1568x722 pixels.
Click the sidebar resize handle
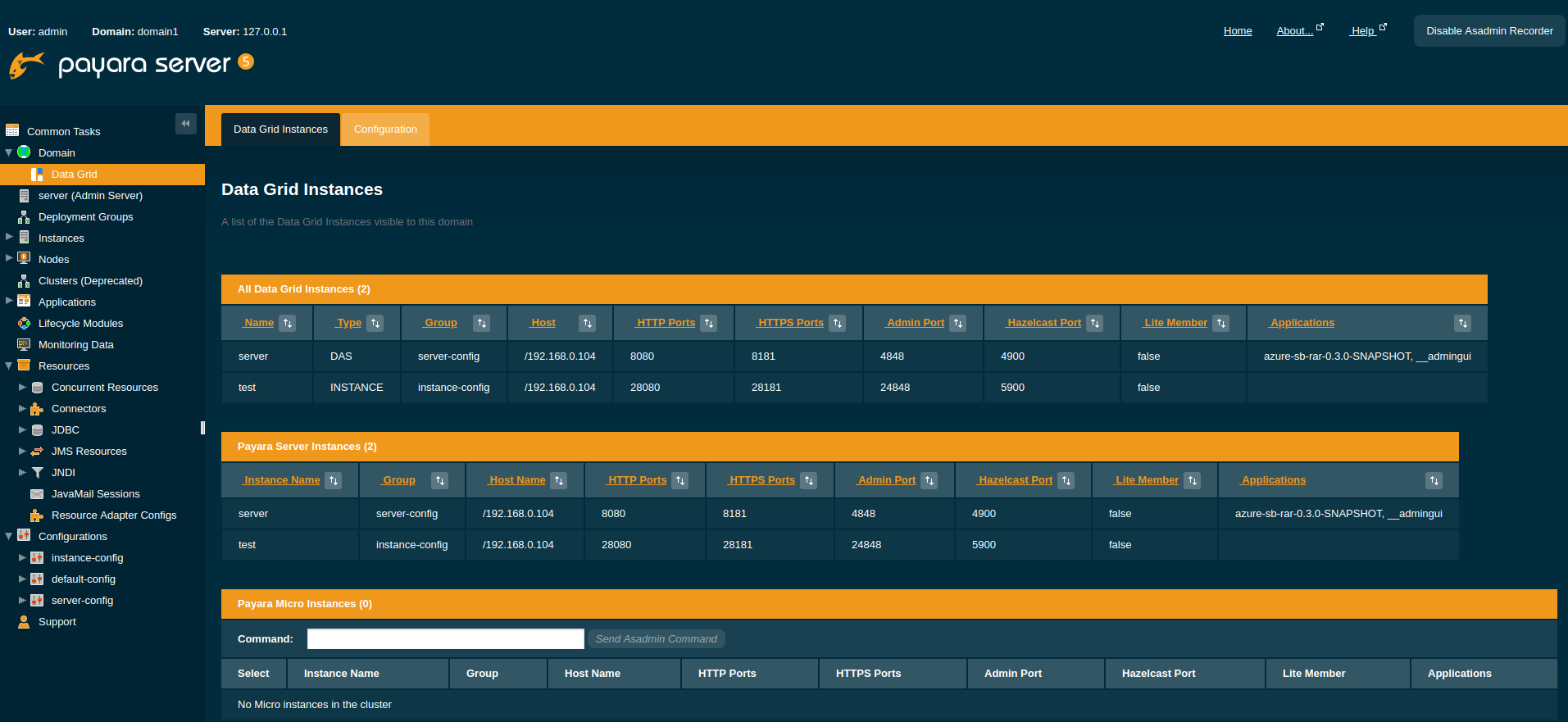click(x=202, y=428)
